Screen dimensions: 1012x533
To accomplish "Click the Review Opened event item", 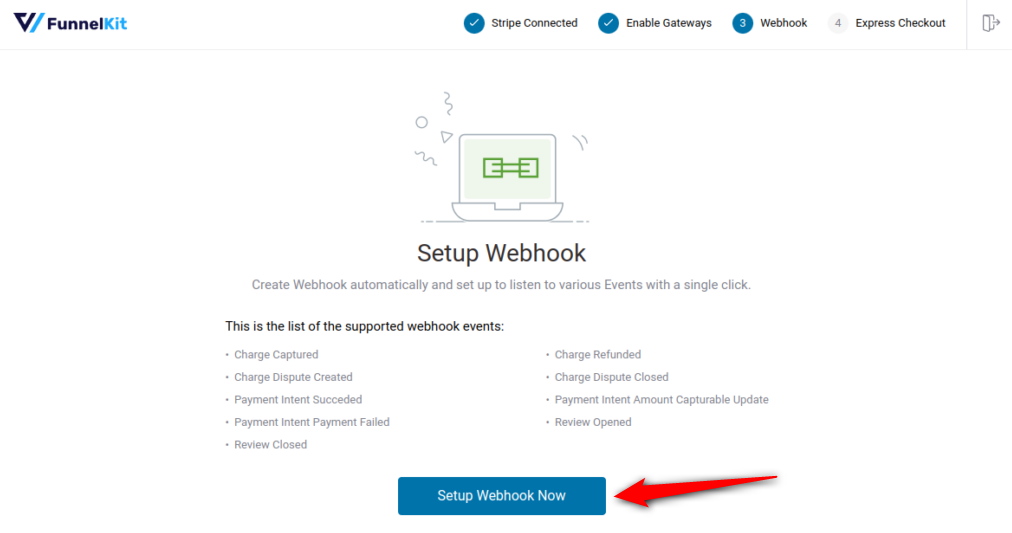I will coord(593,422).
